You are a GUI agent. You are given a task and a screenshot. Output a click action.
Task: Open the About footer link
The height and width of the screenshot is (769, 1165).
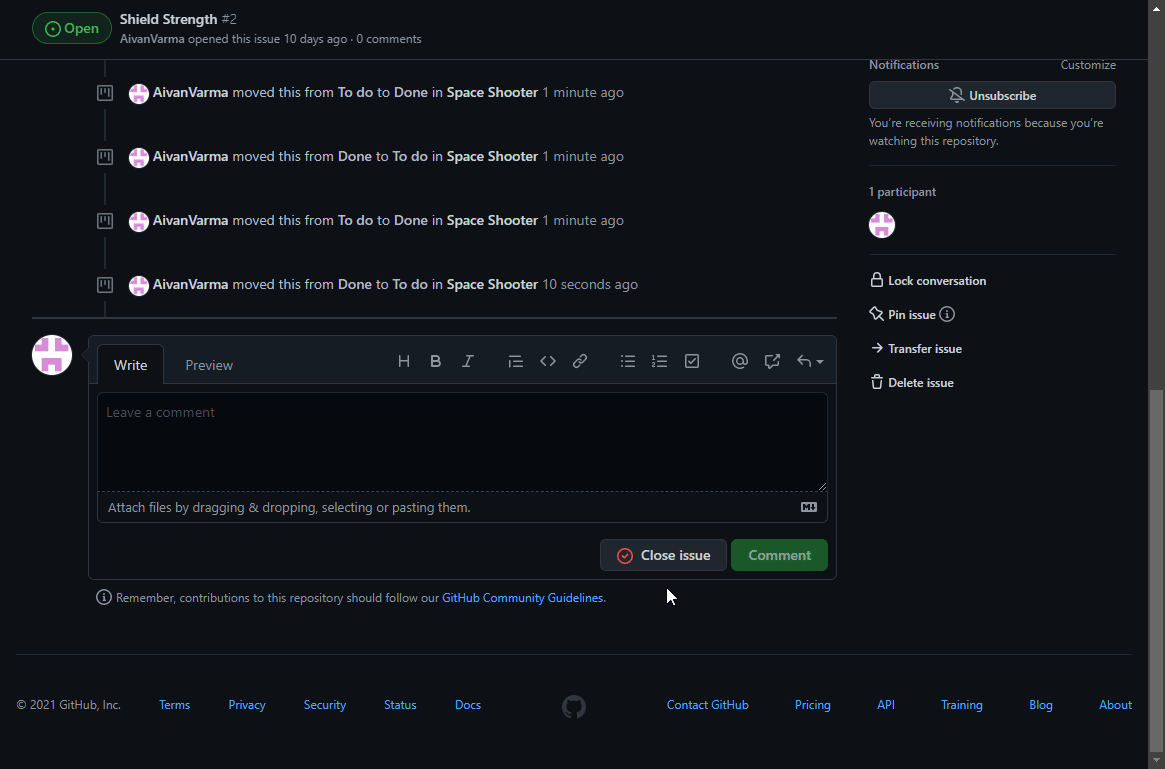tap(1115, 704)
